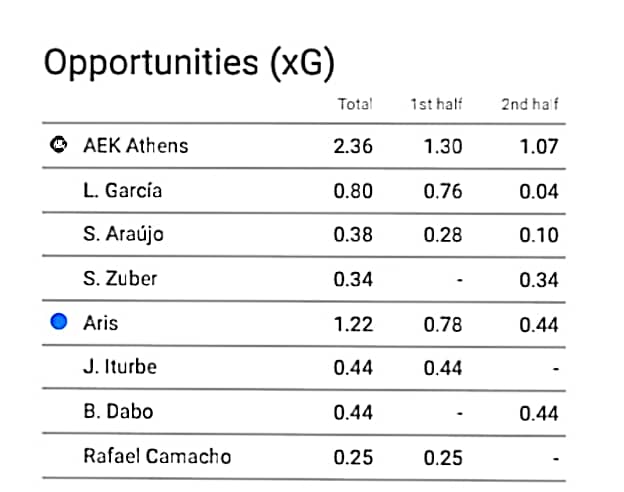Click the Opportunities (xG) heading

point(189,63)
